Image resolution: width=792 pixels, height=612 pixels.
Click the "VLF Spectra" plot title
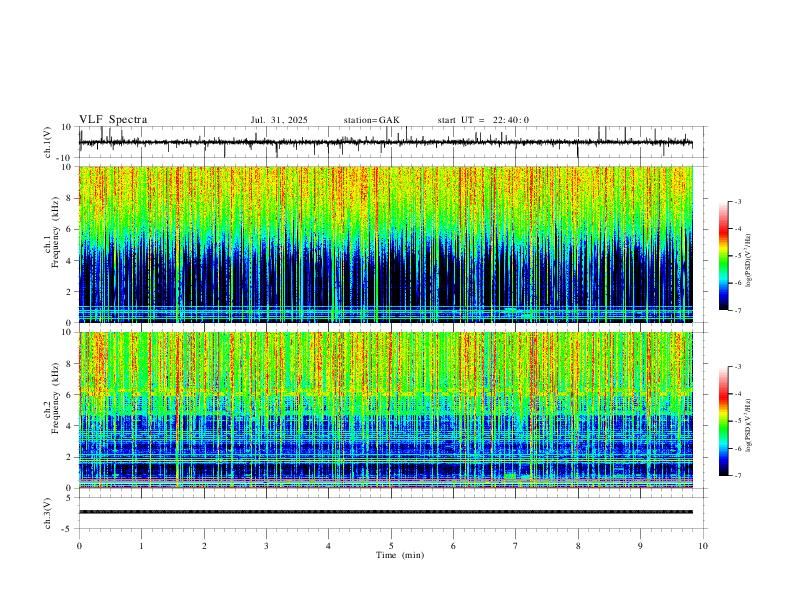(113, 119)
